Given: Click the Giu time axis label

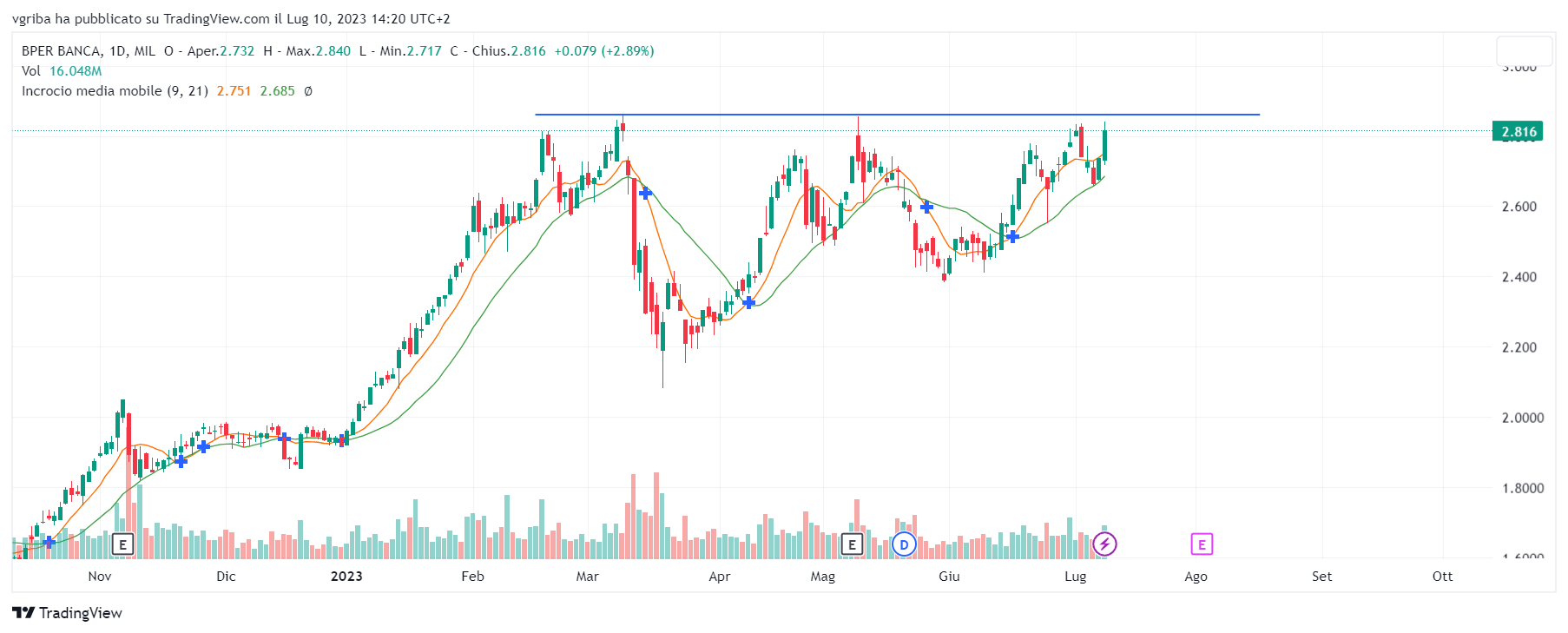Looking at the screenshot, I should tap(949, 577).
